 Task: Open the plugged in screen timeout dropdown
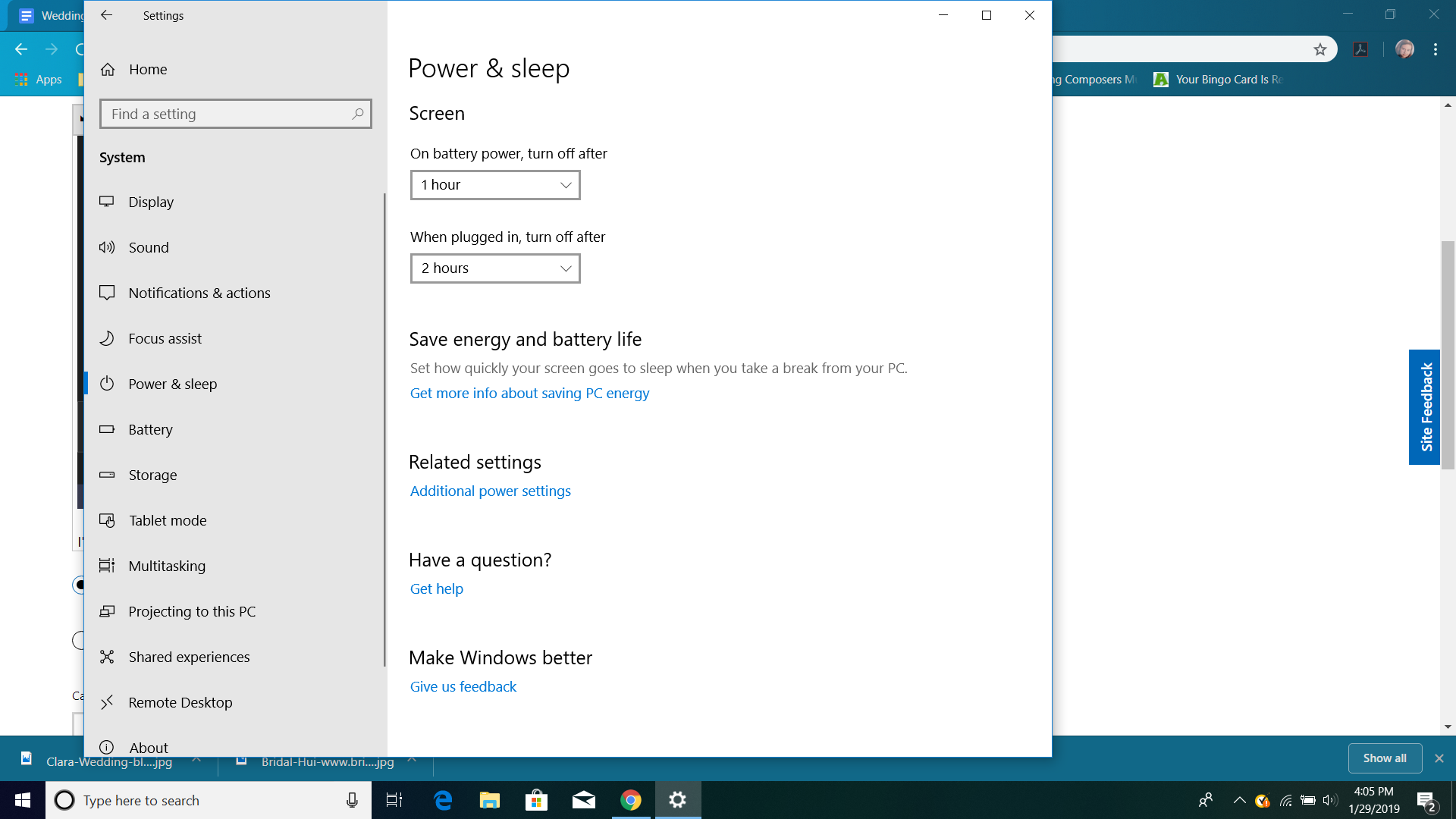click(495, 268)
